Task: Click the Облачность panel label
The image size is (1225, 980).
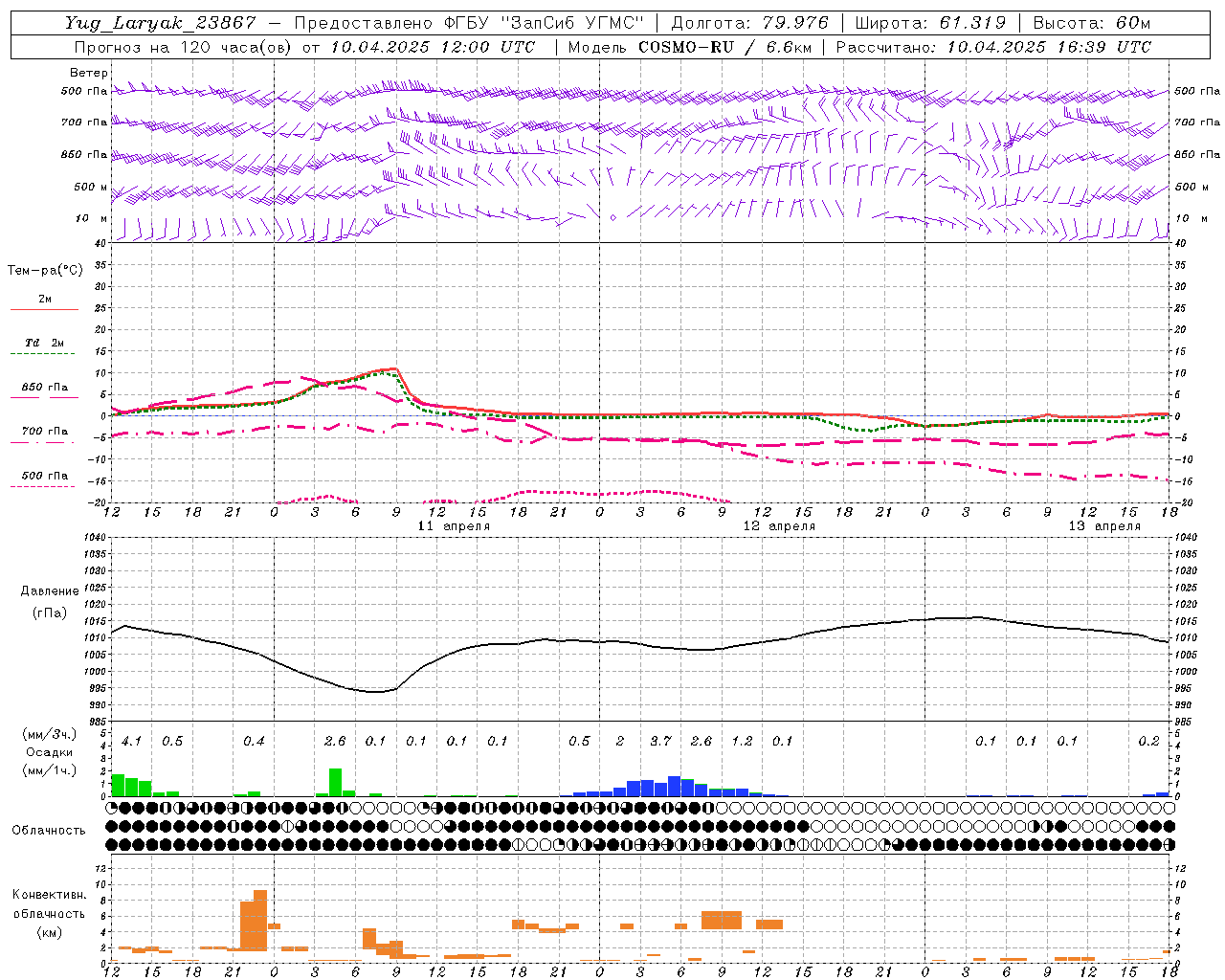Action: click(49, 831)
